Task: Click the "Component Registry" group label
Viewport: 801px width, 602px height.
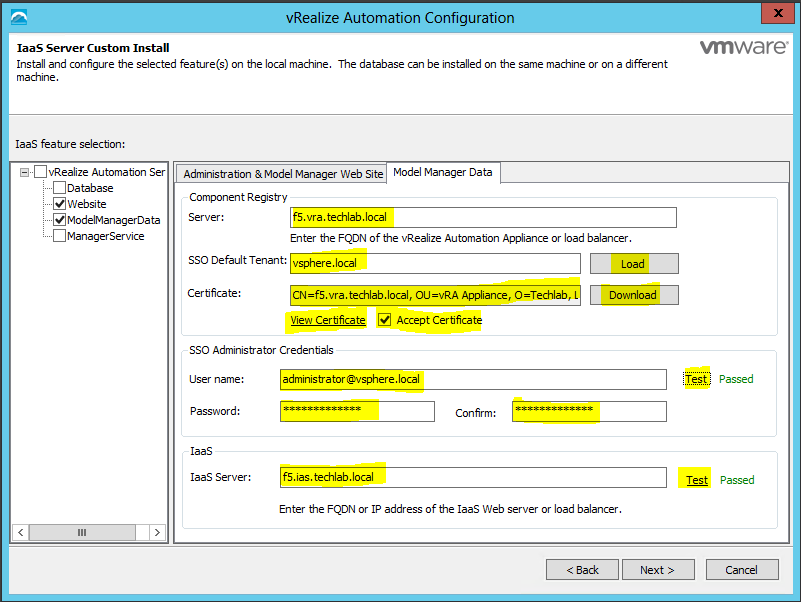Action: tap(238, 197)
